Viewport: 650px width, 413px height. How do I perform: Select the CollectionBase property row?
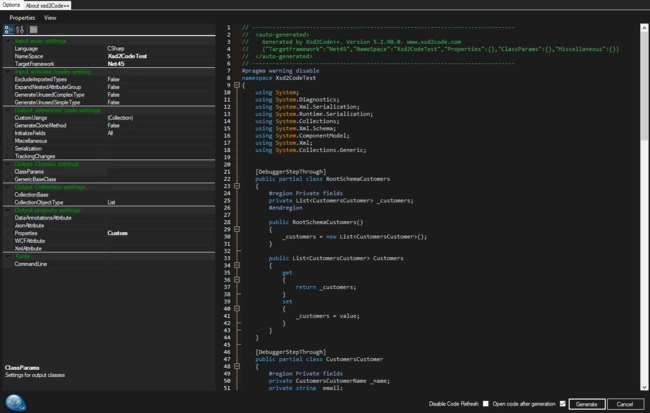coord(109,195)
